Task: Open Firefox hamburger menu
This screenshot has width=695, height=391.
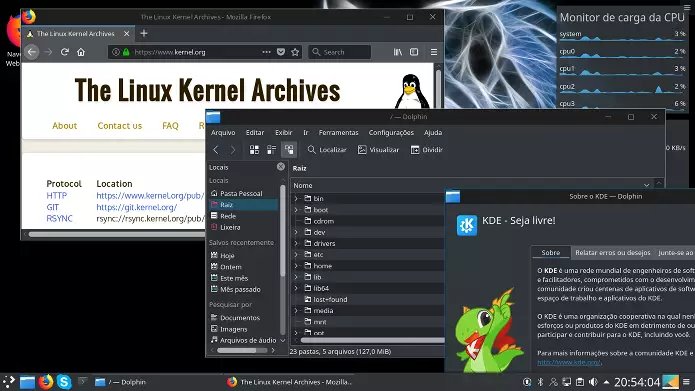Action: click(x=434, y=52)
